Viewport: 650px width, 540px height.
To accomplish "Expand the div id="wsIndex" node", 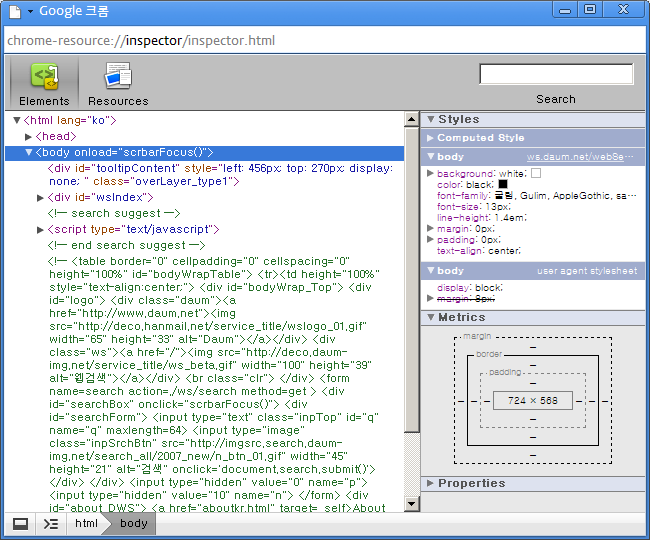I will click(x=40, y=198).
